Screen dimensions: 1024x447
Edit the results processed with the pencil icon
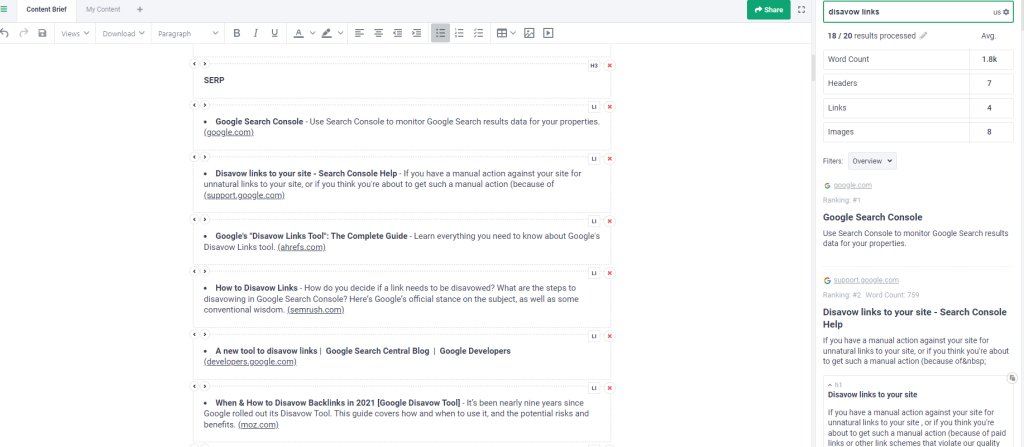[923, 36]
